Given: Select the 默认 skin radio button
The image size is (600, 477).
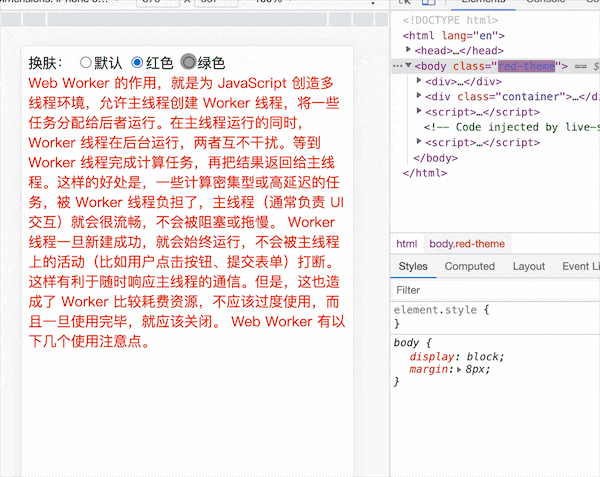Looking at the screenshot, I should coord(86,62).
